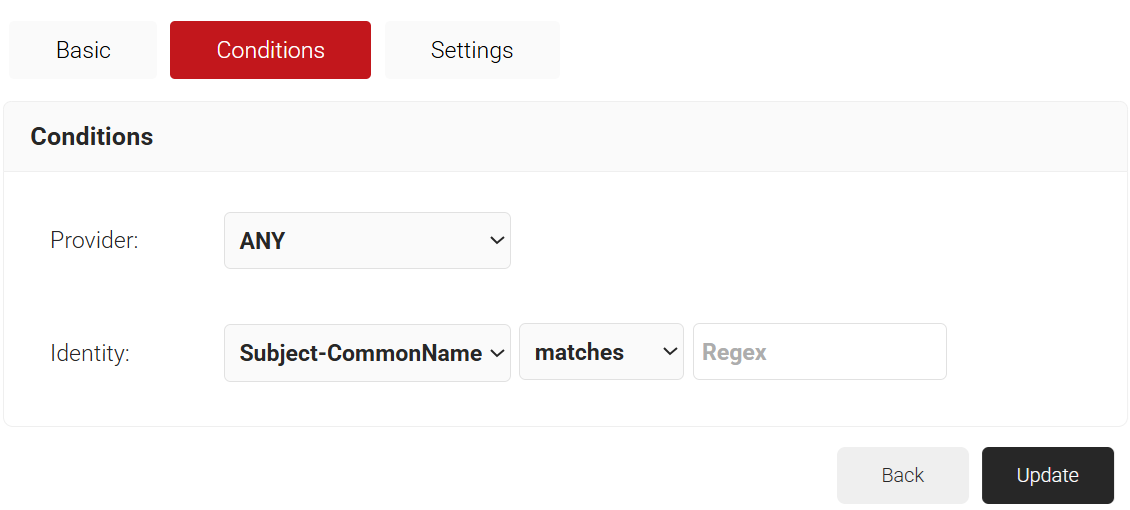
Task: Click the Conditions panel heading
Action: pos(92,137)
